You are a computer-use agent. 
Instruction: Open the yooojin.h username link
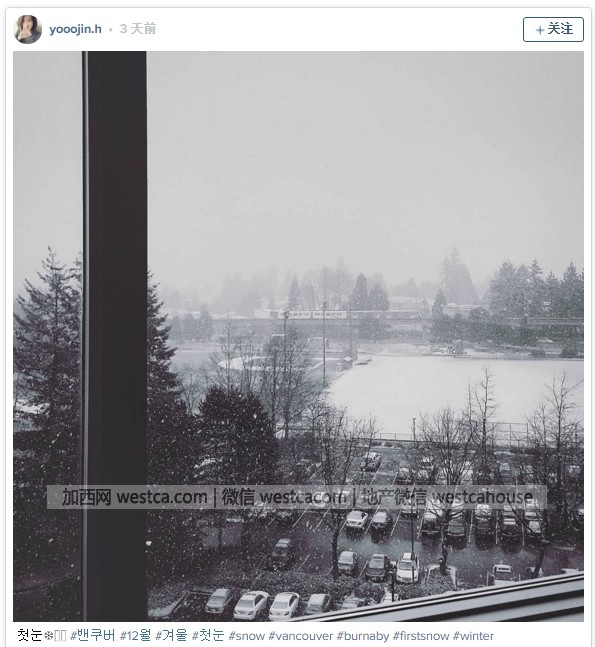click(x=76, y=29)
